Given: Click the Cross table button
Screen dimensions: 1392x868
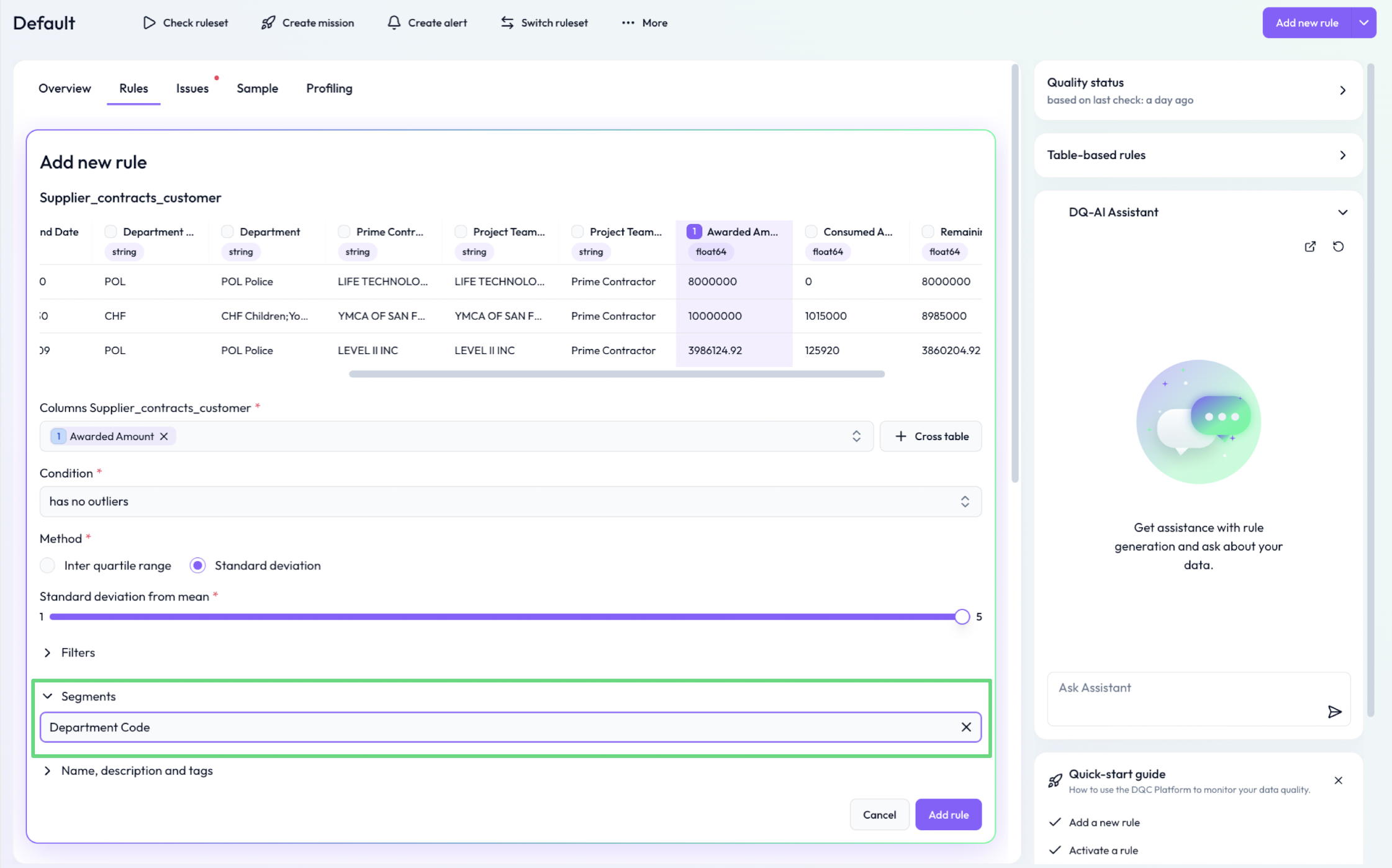Looking at the screenshot, I should pyautogui.click(x=931, y=436).
